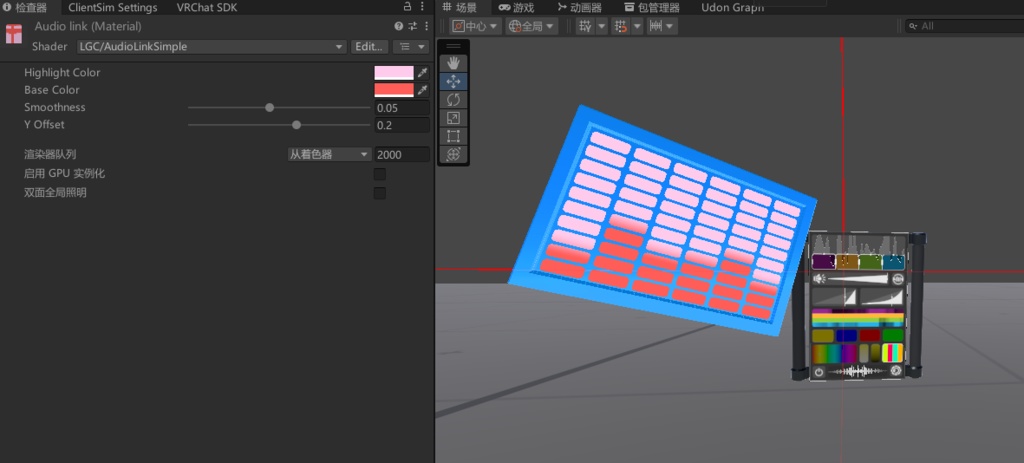This screenshot has height=463, width=1024.
Task: Open the 全局 handle rotation dropdown
Action: click(x=532, y=26)
